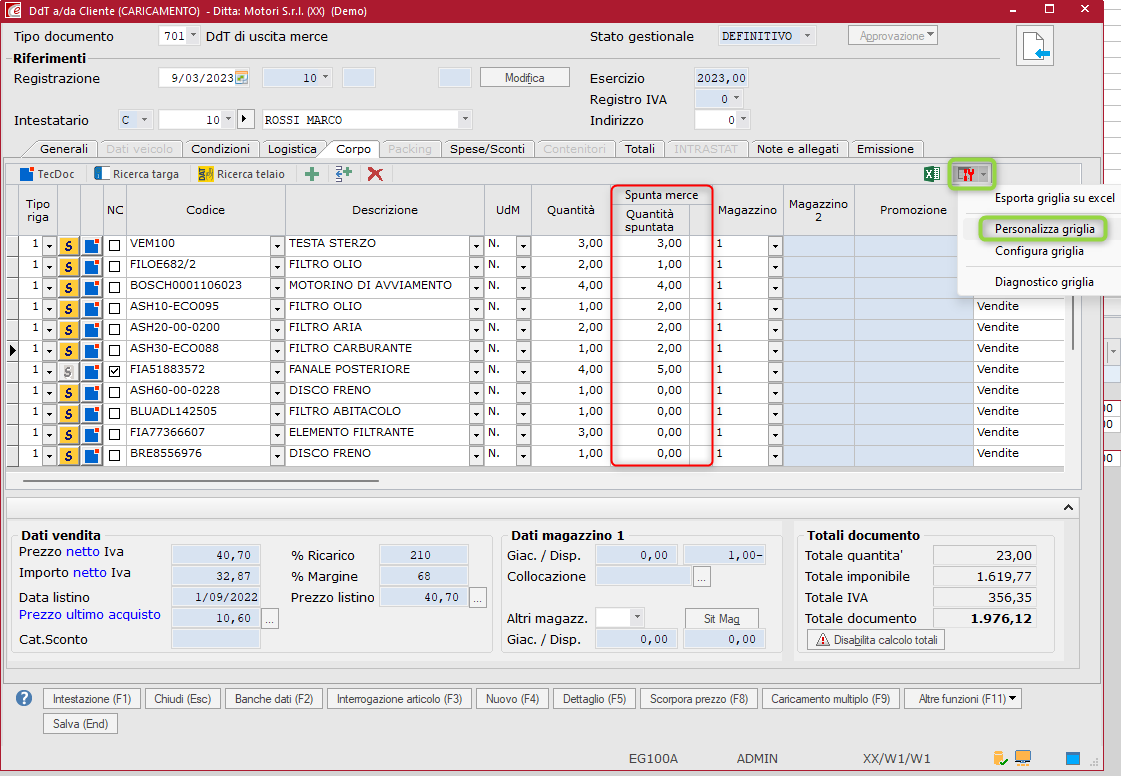1121x776 pixels.
Task: Click the document import icon at top right
Action: tap(1036, 46)
